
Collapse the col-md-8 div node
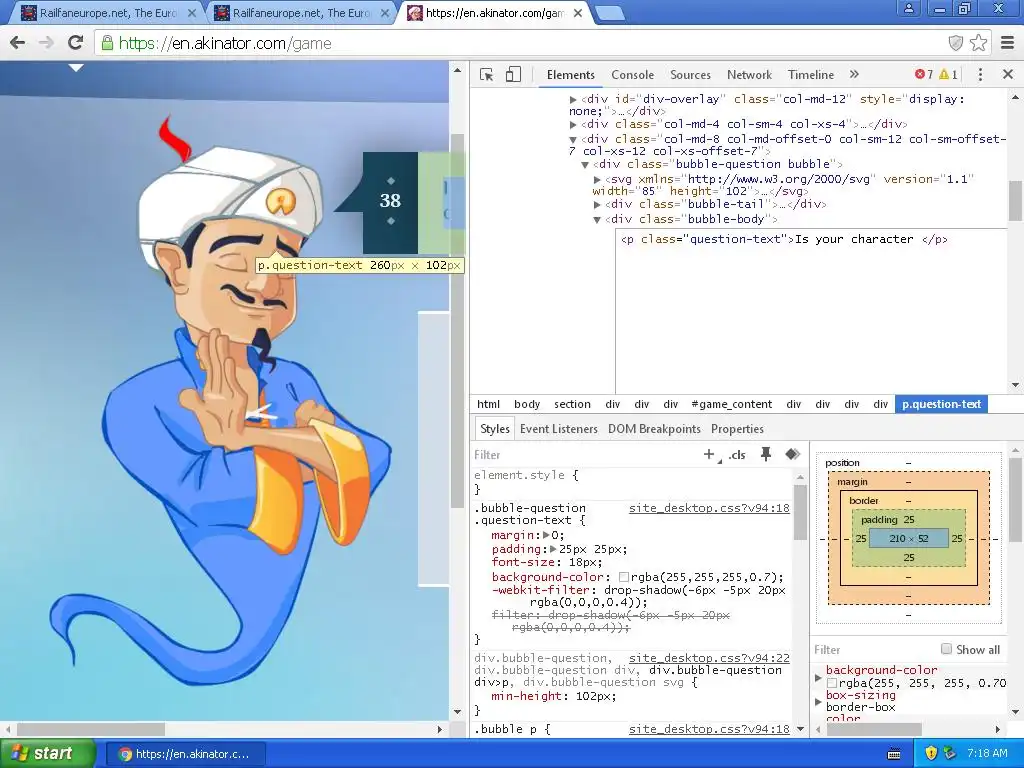point(573,139)
